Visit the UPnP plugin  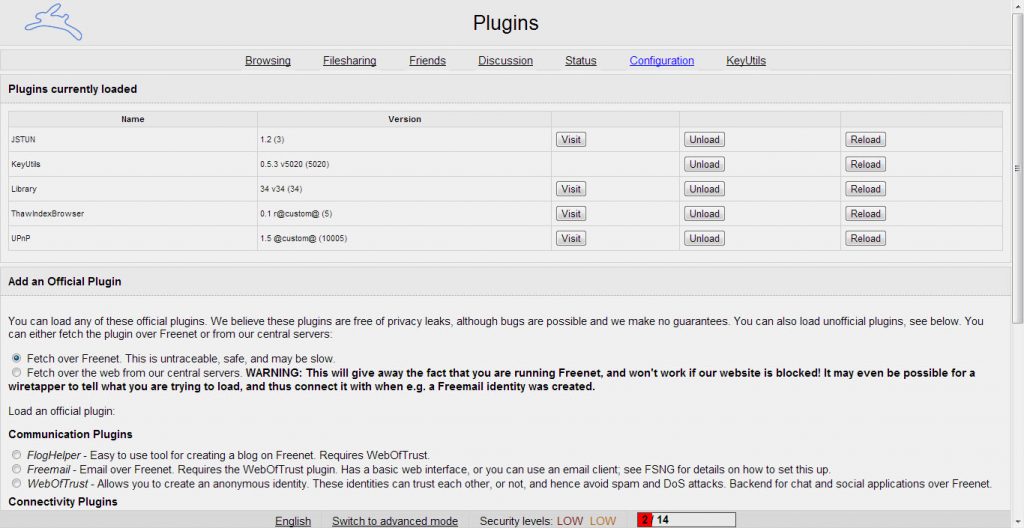571,239
